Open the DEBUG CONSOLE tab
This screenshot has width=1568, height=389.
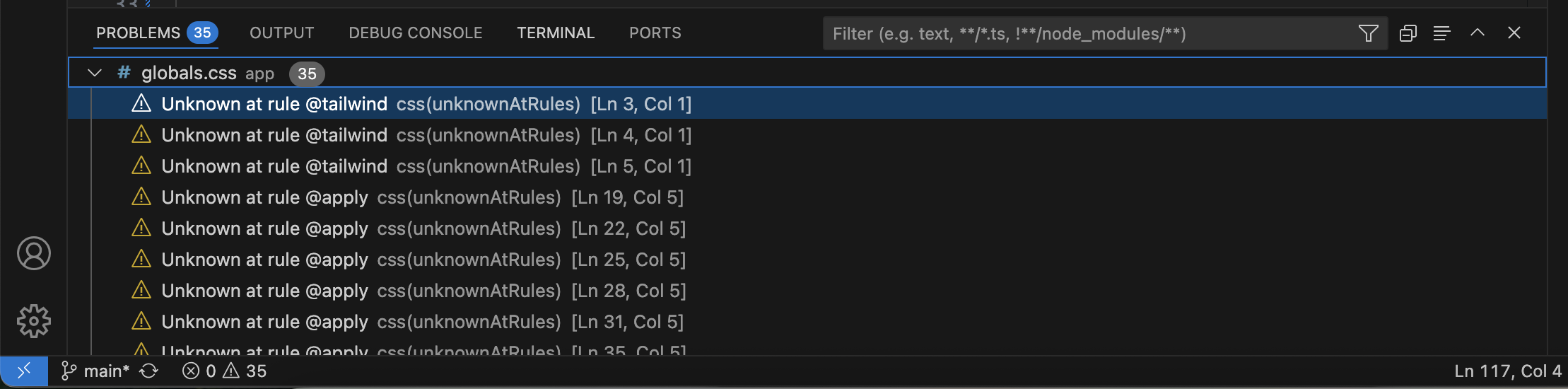[415, 33]
